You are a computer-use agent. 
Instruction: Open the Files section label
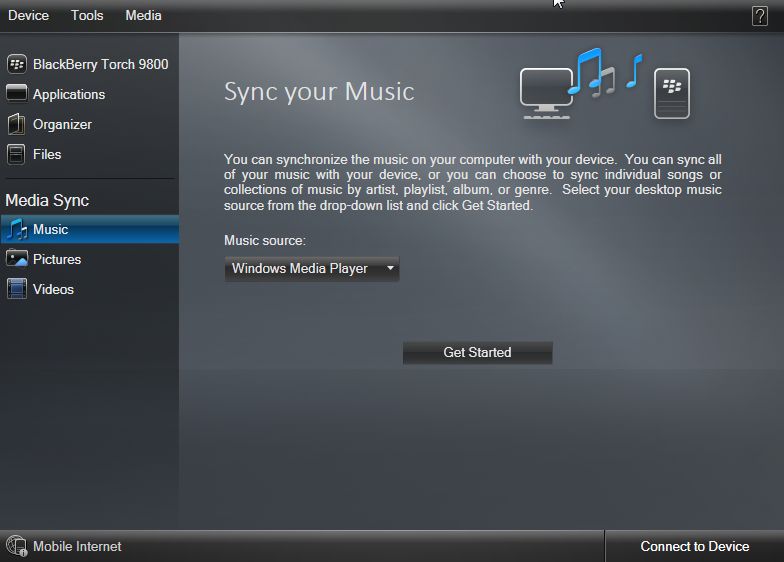pyautogui.click(x=47, y=154)
